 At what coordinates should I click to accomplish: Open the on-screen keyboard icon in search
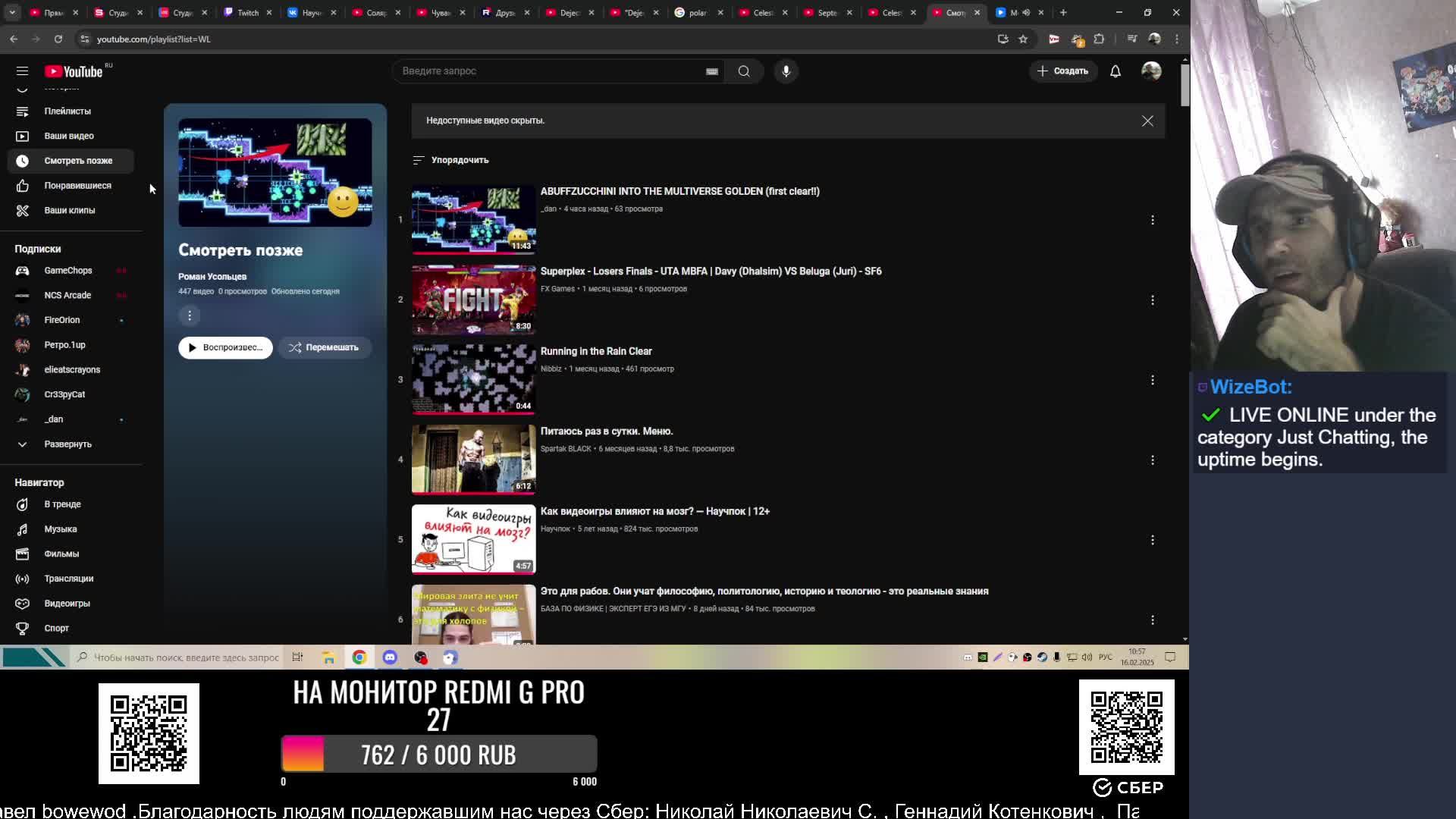point(711,71)
